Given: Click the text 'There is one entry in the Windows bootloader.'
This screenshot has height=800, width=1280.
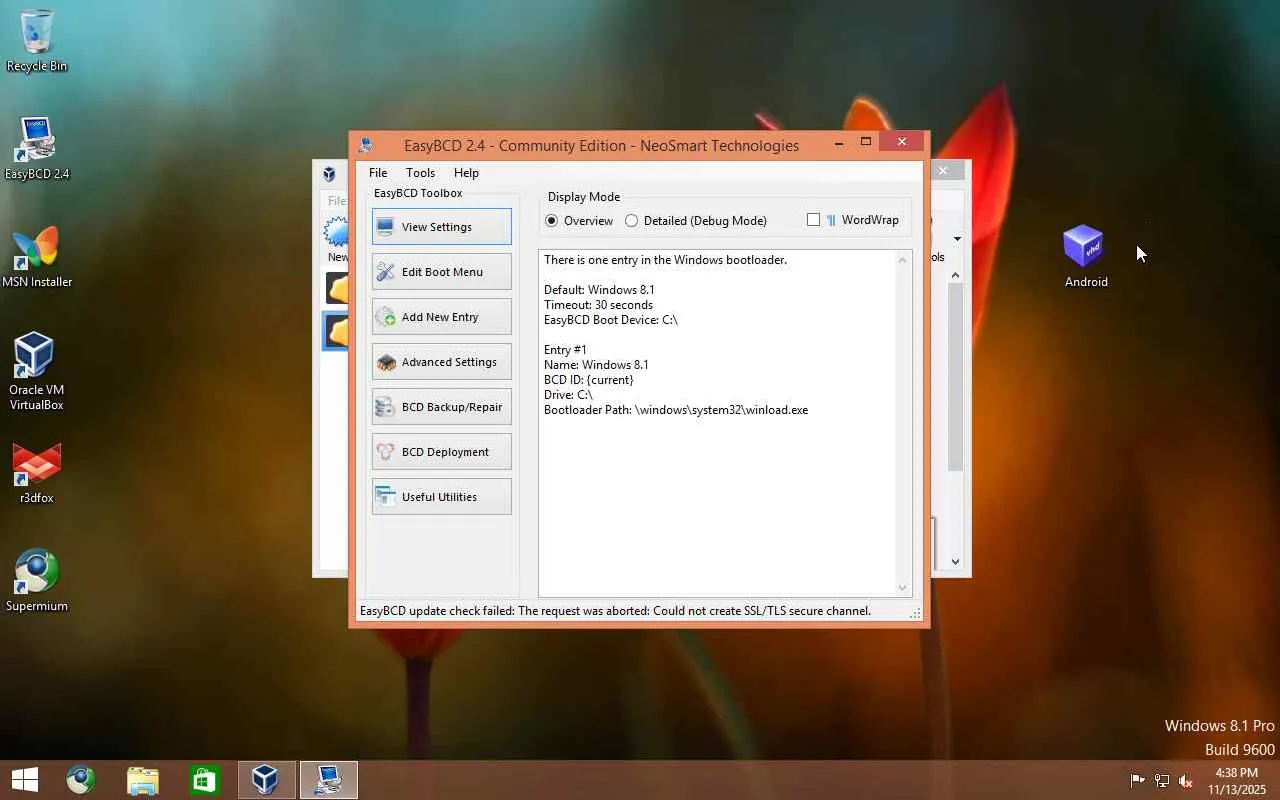Looking at the screenshot, I should pos(665,260).
